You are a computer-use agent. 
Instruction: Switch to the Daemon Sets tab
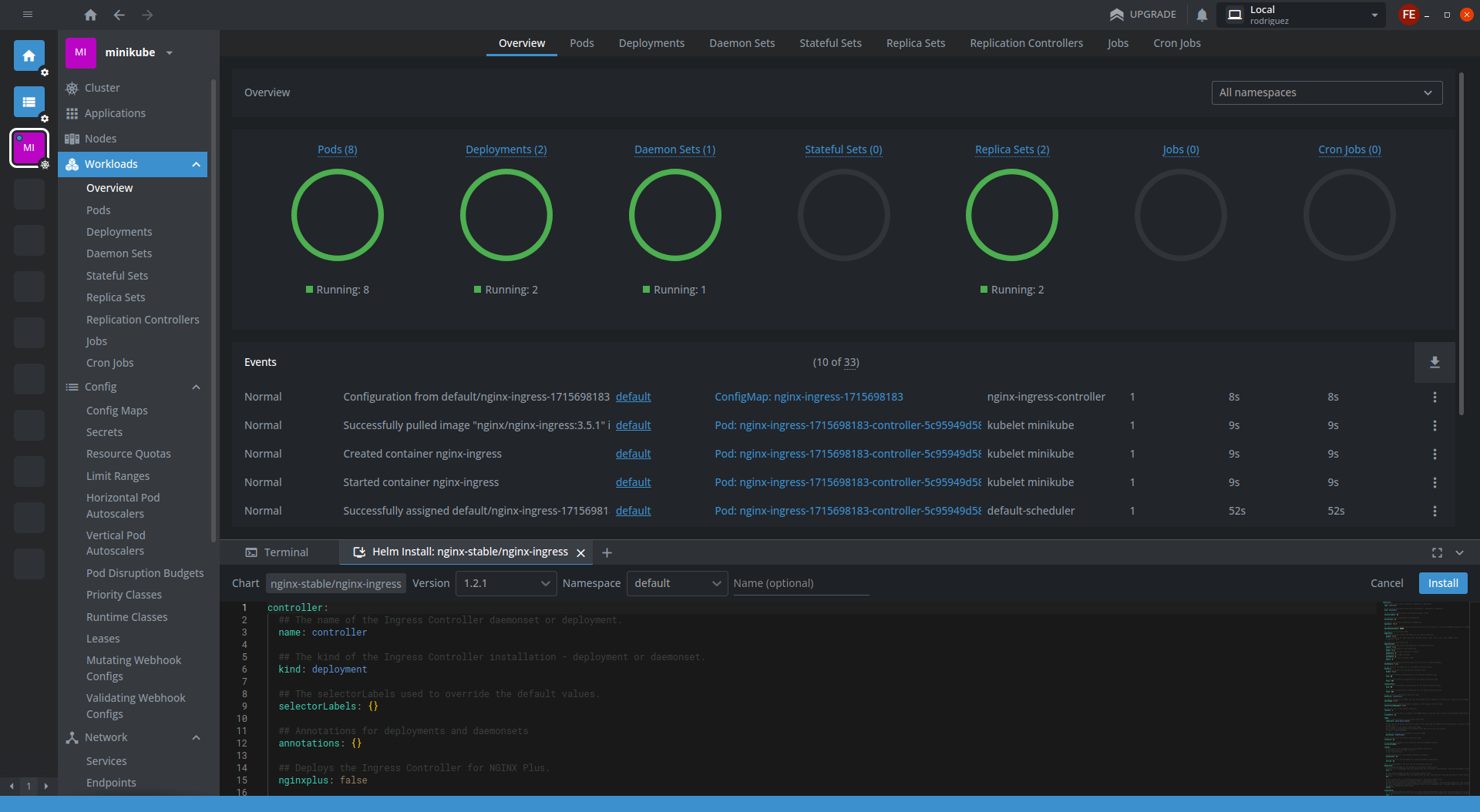coord(742,43)
